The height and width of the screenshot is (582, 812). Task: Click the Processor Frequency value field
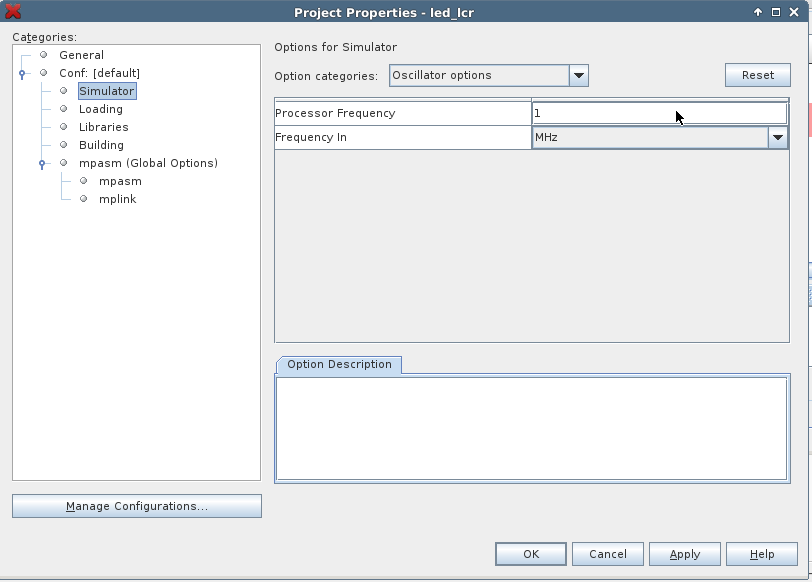pos(658,113)
